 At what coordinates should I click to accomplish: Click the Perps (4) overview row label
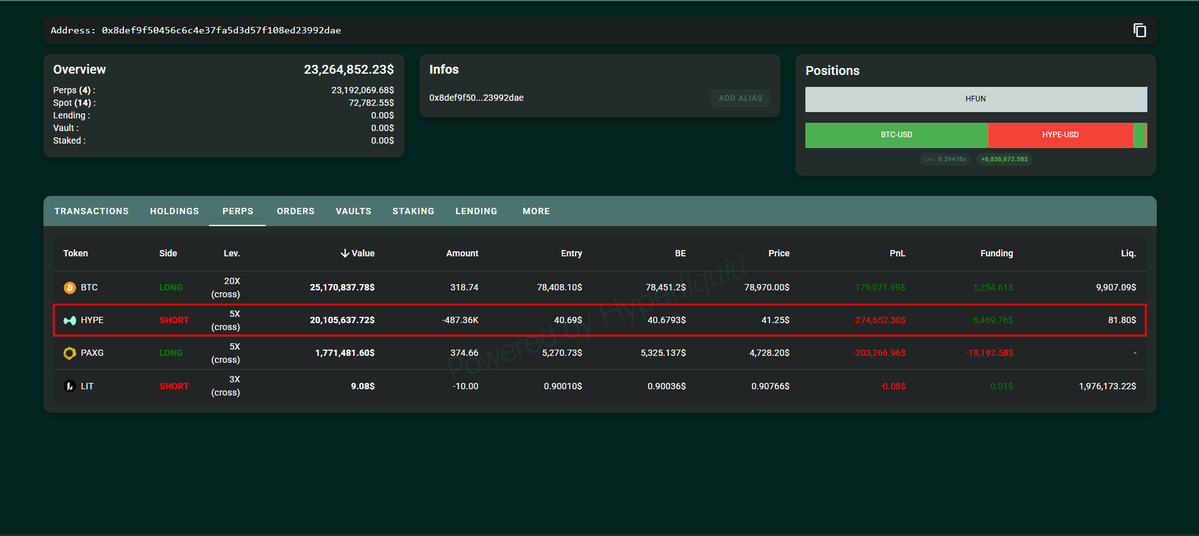pos(74,90)
